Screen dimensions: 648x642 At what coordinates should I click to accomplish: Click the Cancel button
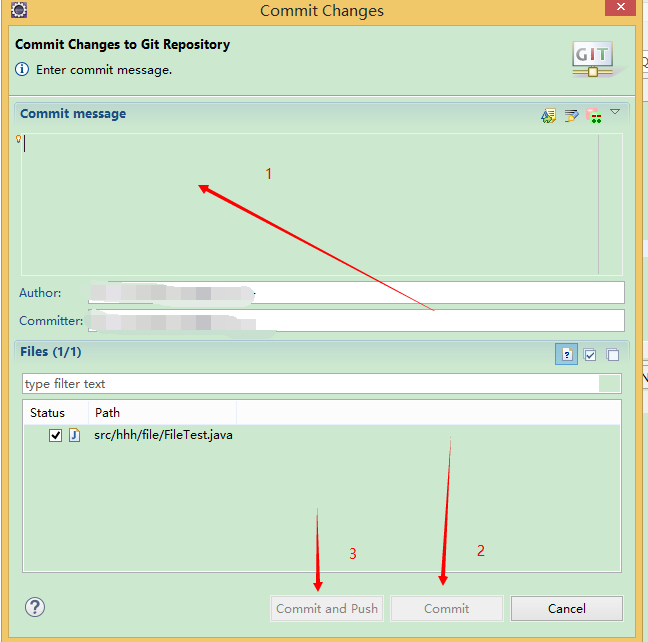pos(567,609)
